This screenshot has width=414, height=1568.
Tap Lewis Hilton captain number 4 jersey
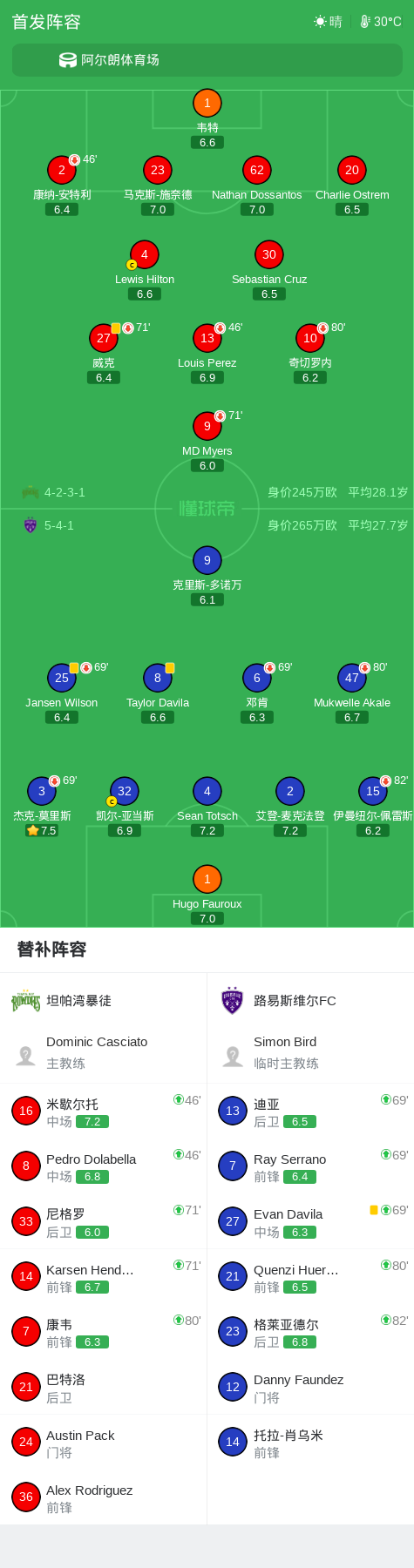click(144, 254)
